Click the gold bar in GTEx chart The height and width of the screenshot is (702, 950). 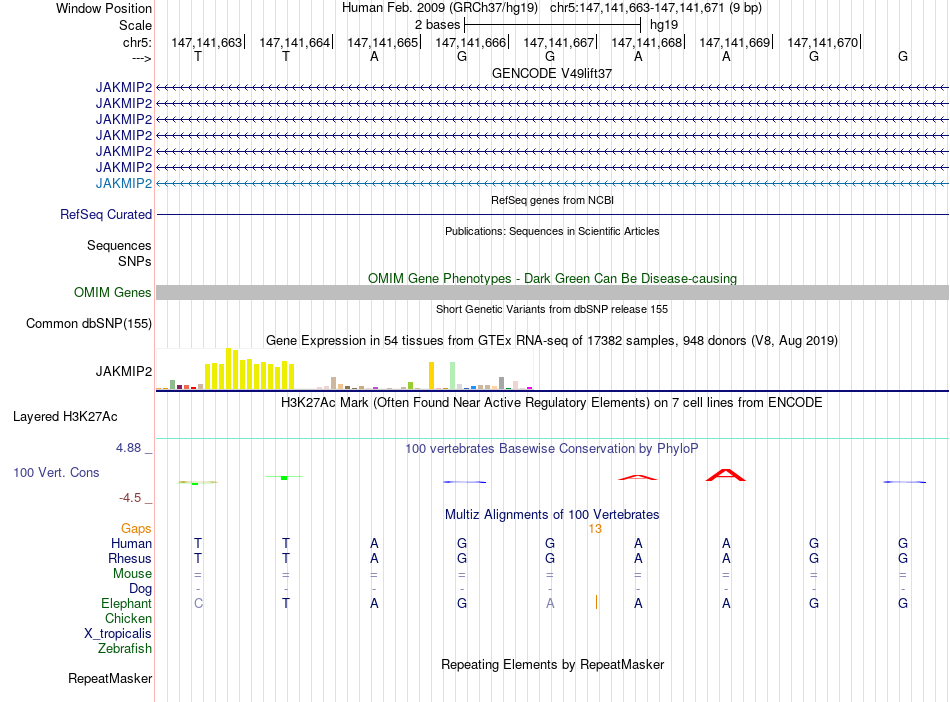[431, 376]
